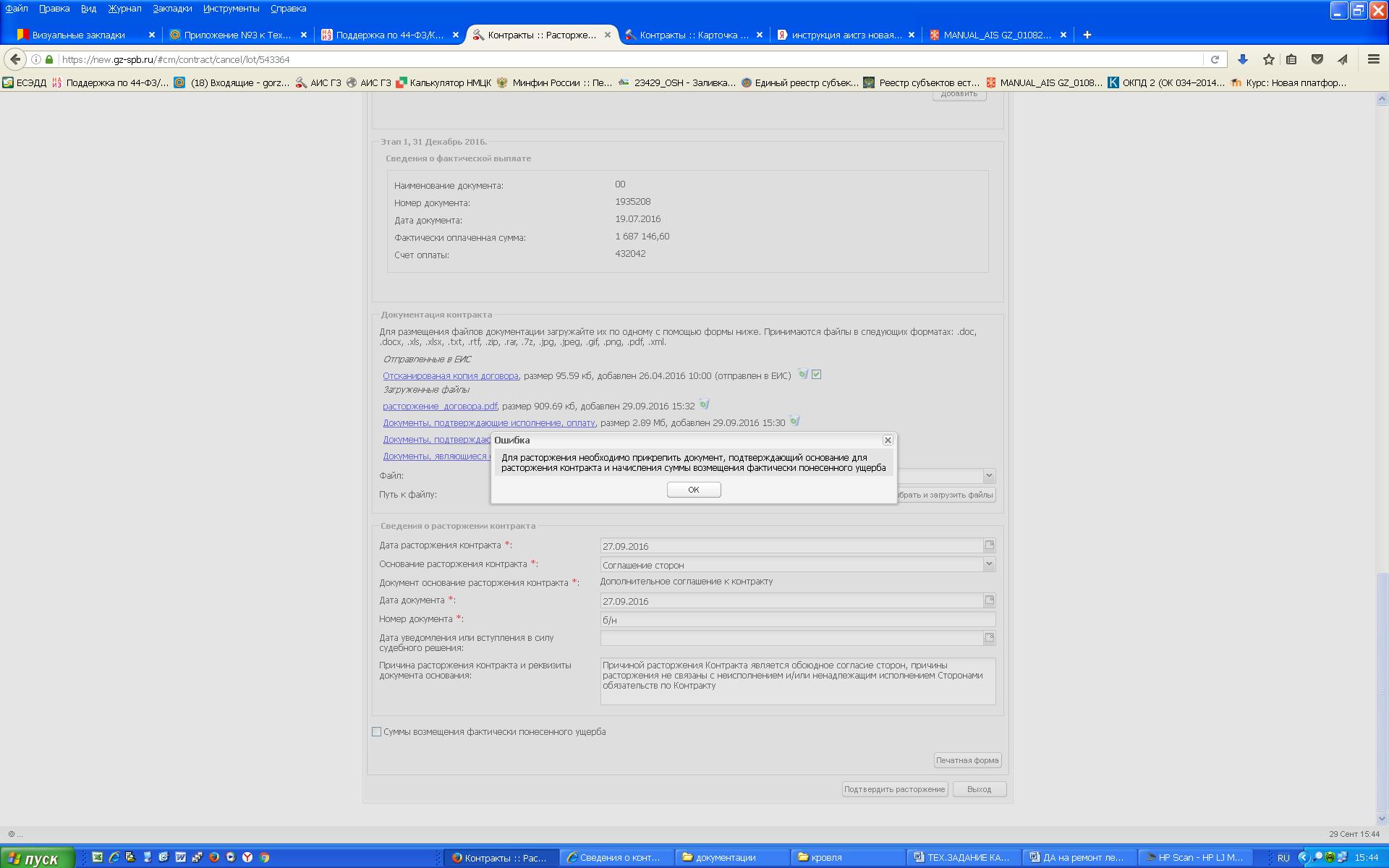Click OK in the Ошибка dialog

[693, 490]
